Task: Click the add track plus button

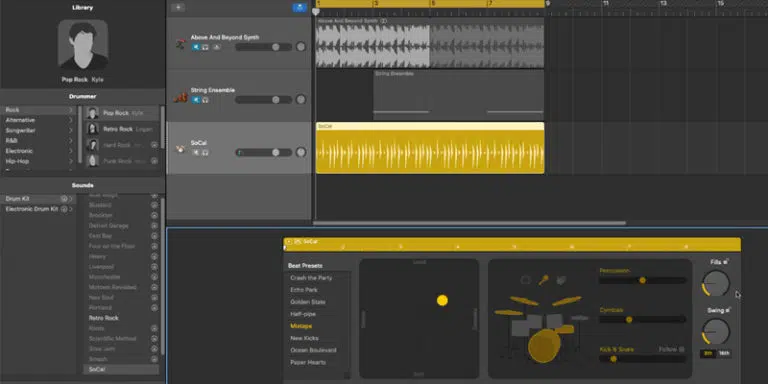Action: point(178,7)
